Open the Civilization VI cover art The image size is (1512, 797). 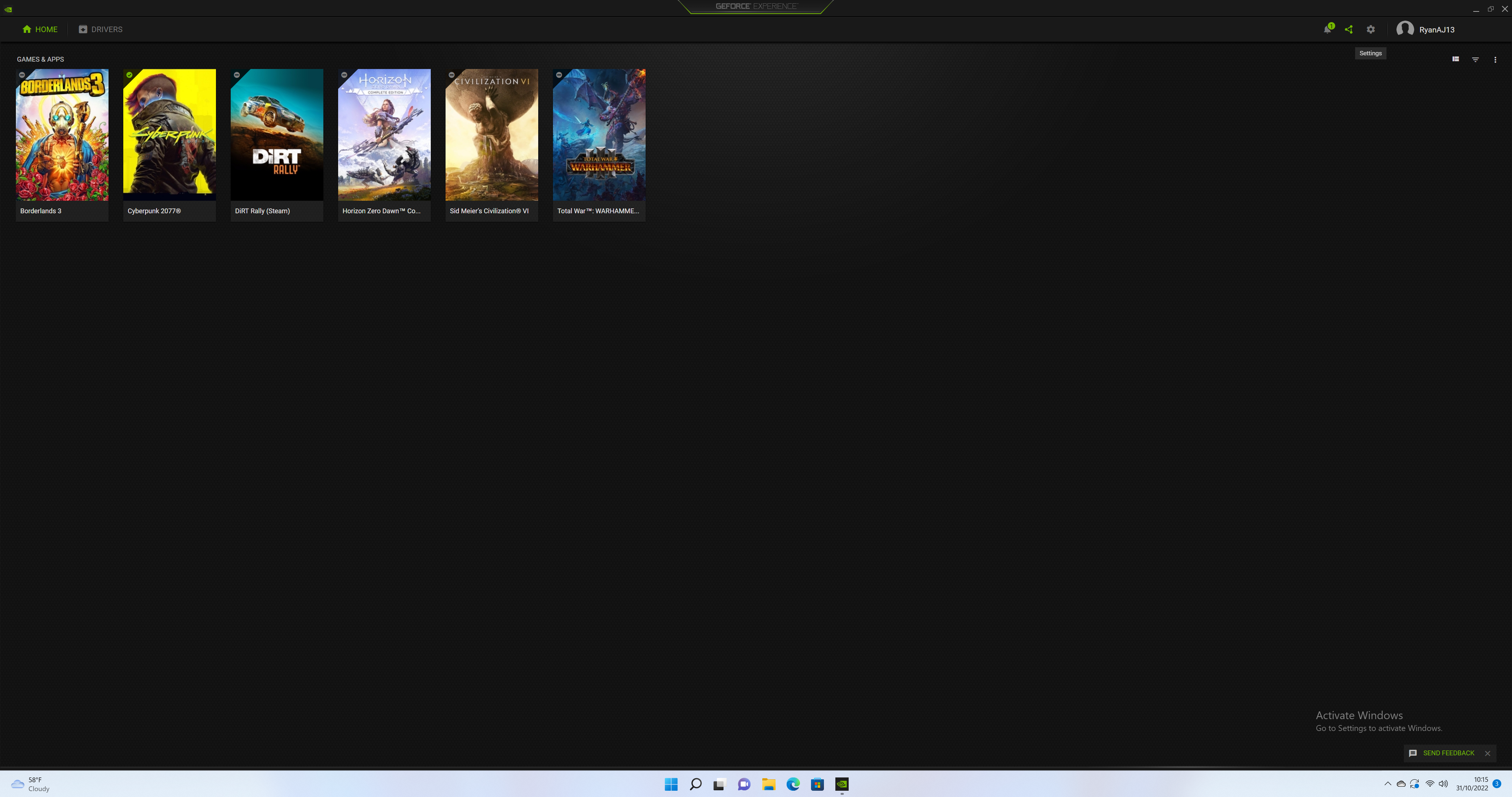492,135
